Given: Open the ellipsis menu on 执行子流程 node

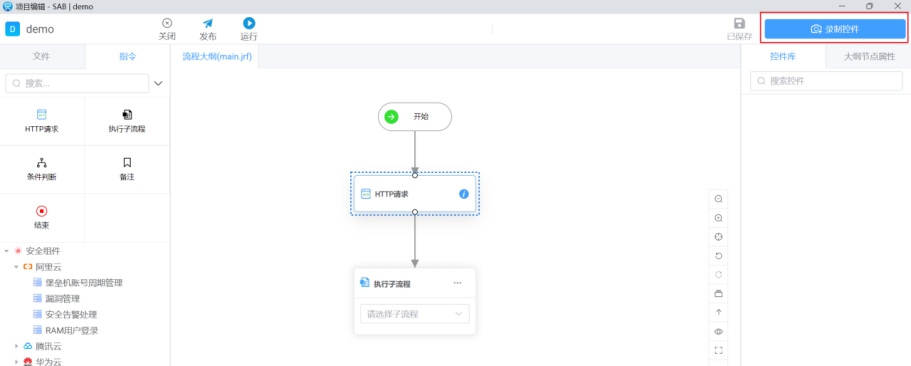Looking at the screenshot, I should coord(457,283).
